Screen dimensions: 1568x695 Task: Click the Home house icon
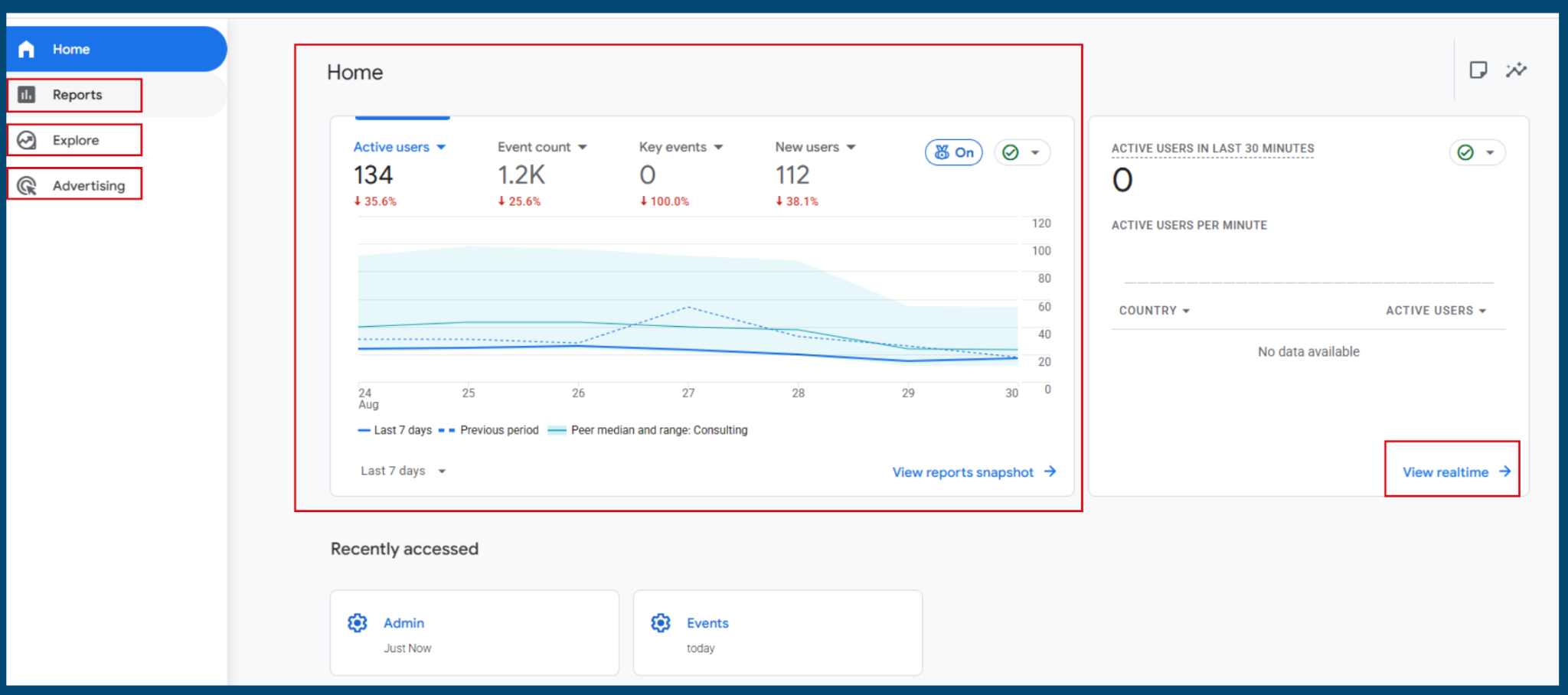27,49
